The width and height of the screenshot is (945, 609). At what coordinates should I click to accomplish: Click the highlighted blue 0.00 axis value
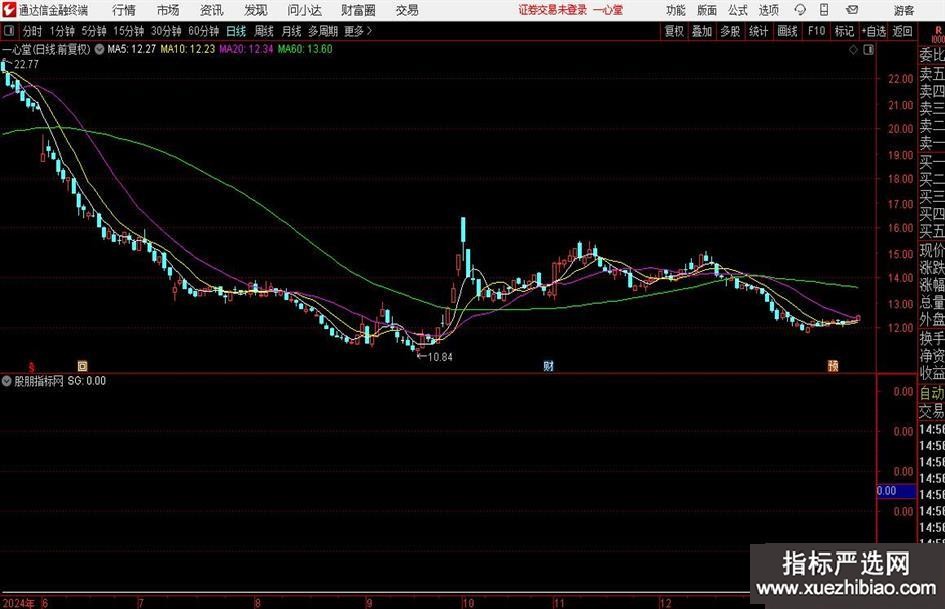click(x=896, y=491)
